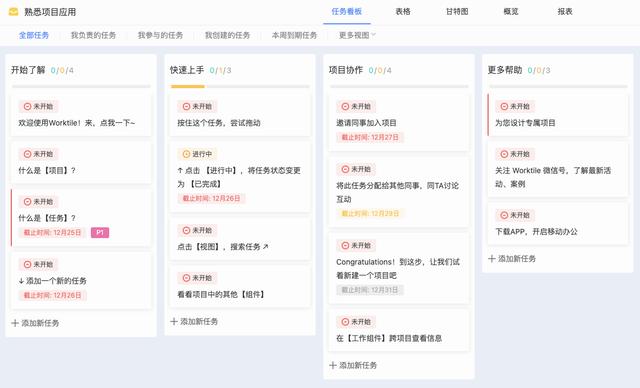Screen dimensions: 640x388
Task: Add new task in 项目协作 column
Action: (x=353, y=365)
